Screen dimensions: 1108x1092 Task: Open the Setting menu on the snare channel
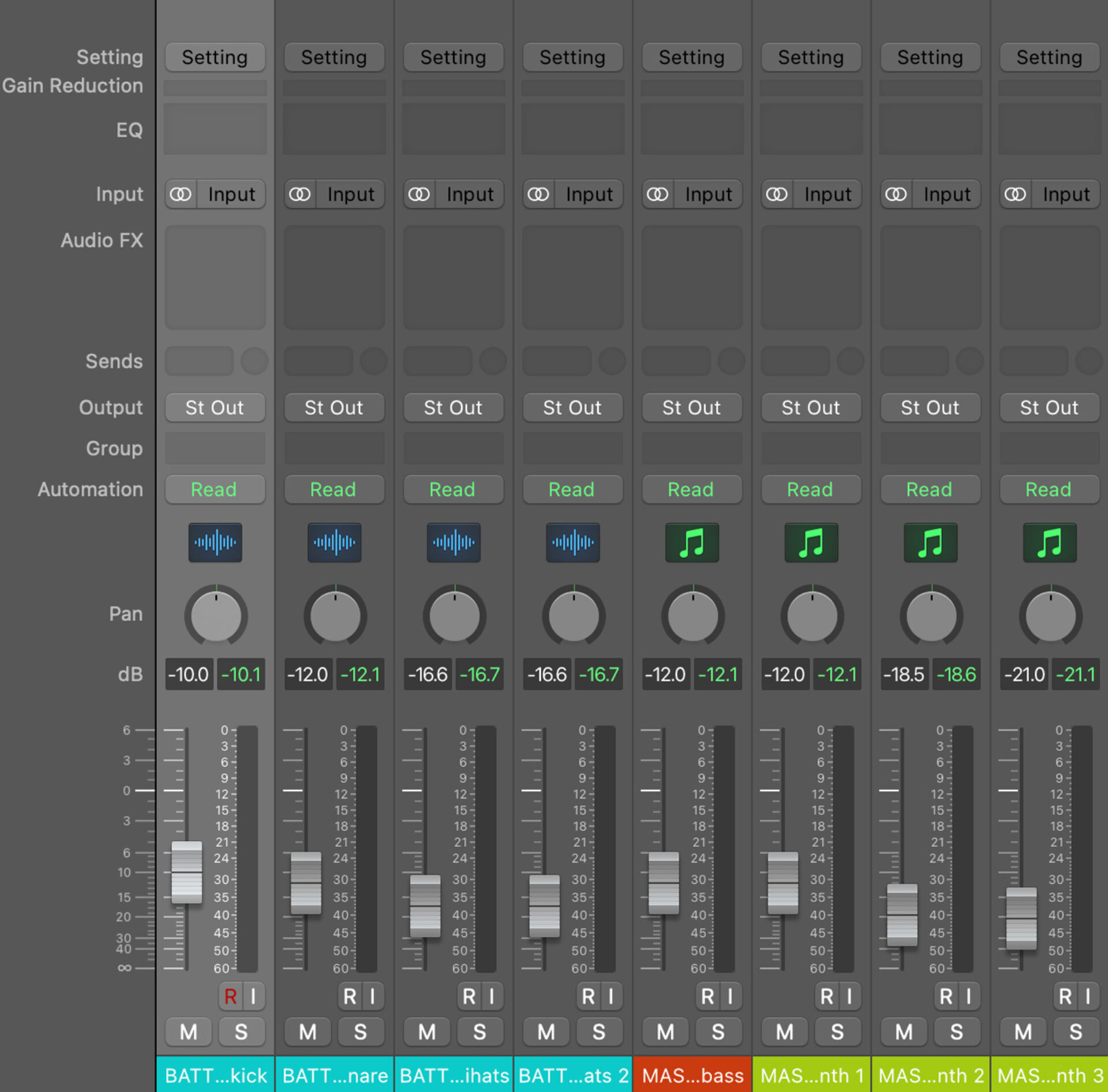point(334,57)
